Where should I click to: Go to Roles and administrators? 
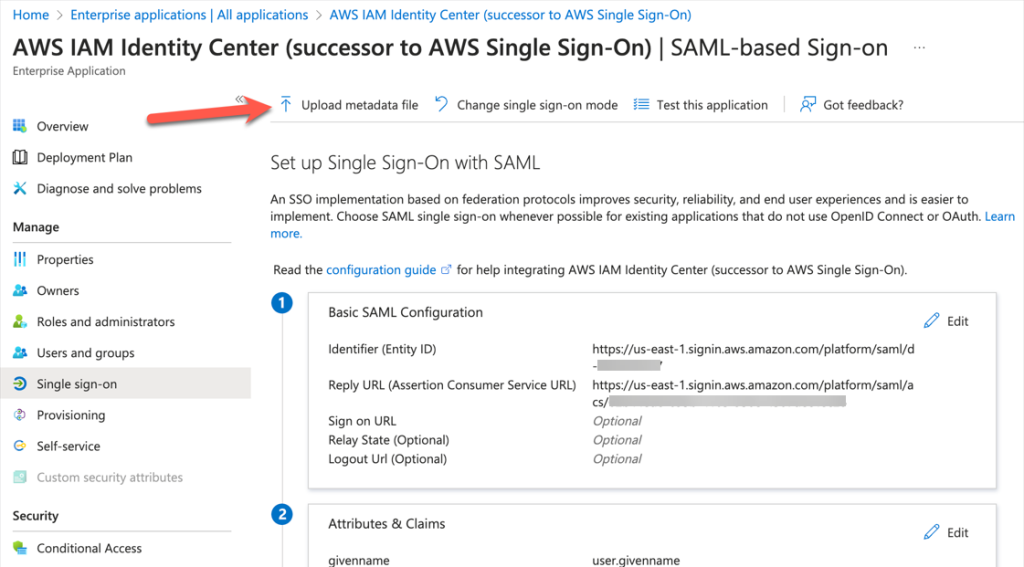tap(105, 322)
